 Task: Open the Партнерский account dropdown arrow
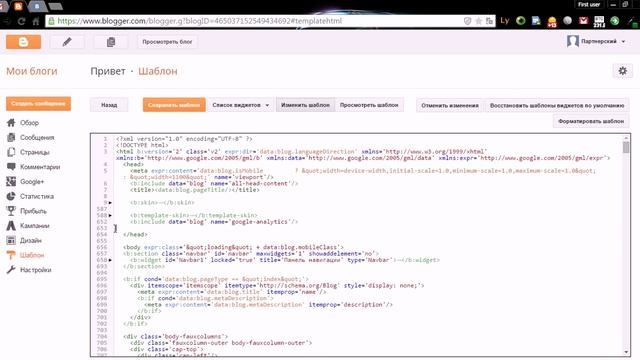pyautogui.click(x=623, y=42)
